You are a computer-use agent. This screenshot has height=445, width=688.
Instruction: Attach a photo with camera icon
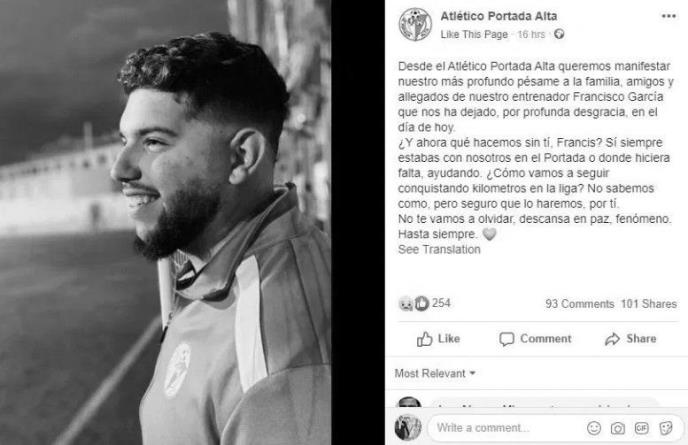click(x=617, y=428)
